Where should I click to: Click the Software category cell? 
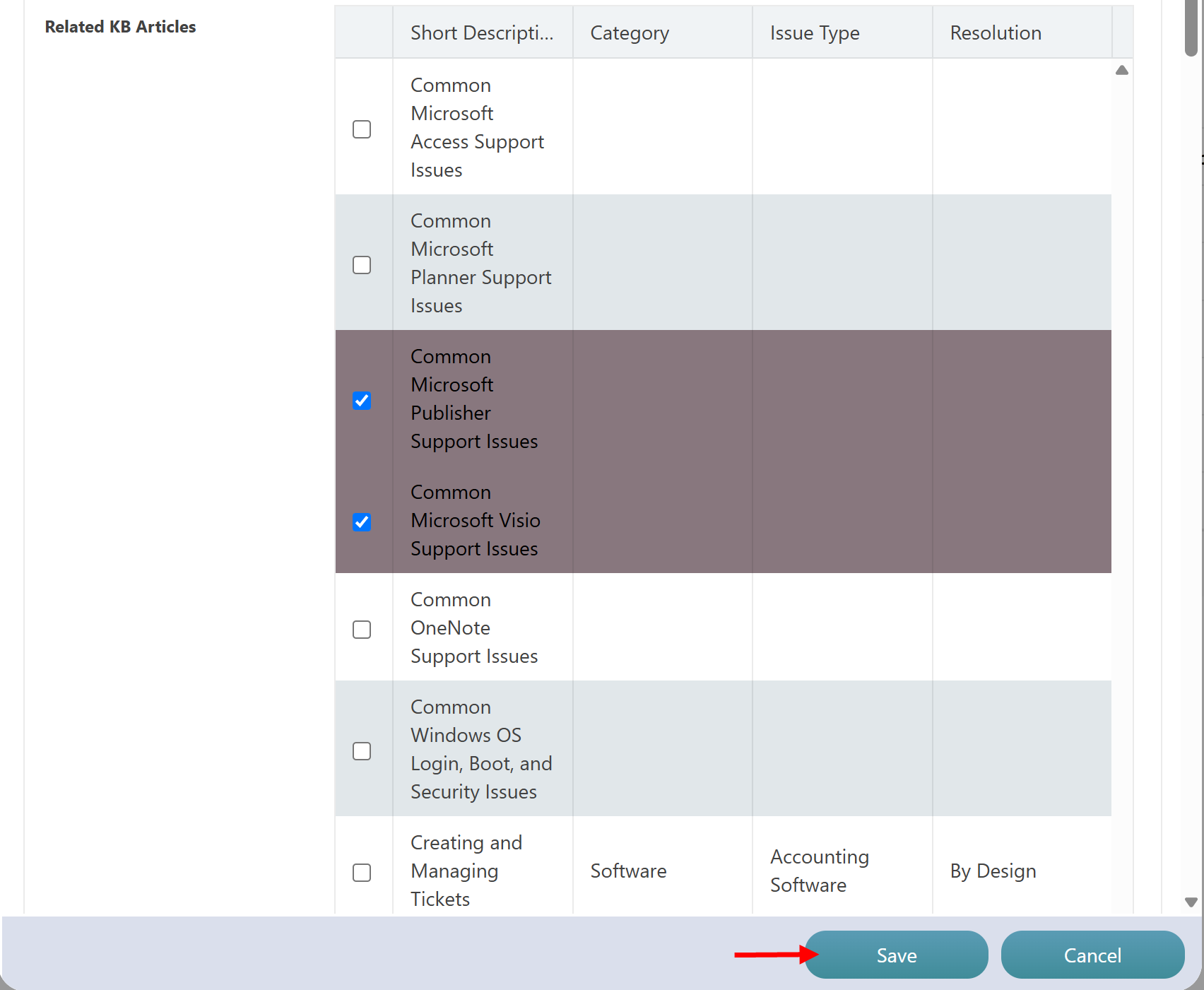[x=628, y=871]
